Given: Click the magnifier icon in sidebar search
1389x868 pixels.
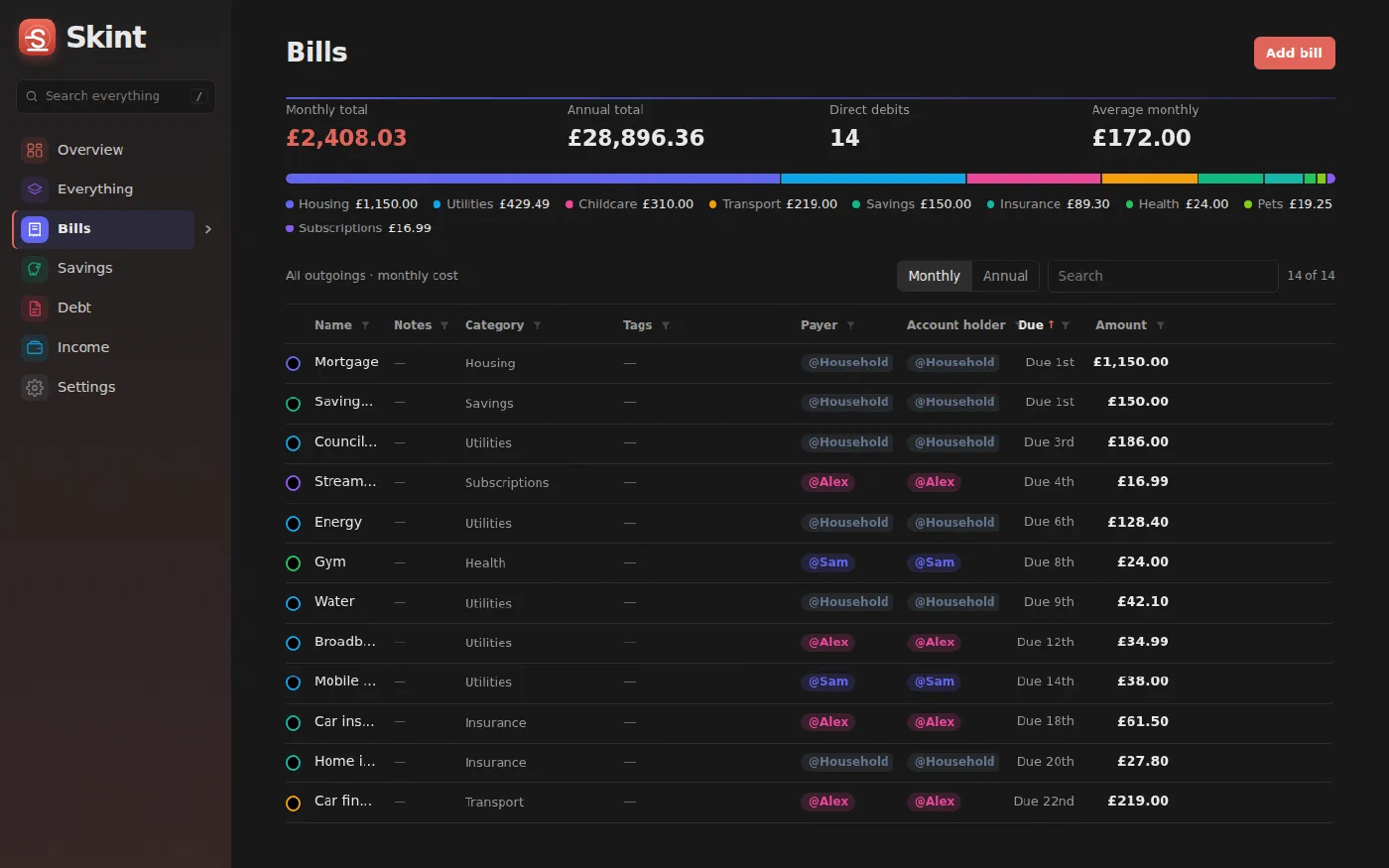Looking at the screenshot, I should click(33, 96).
